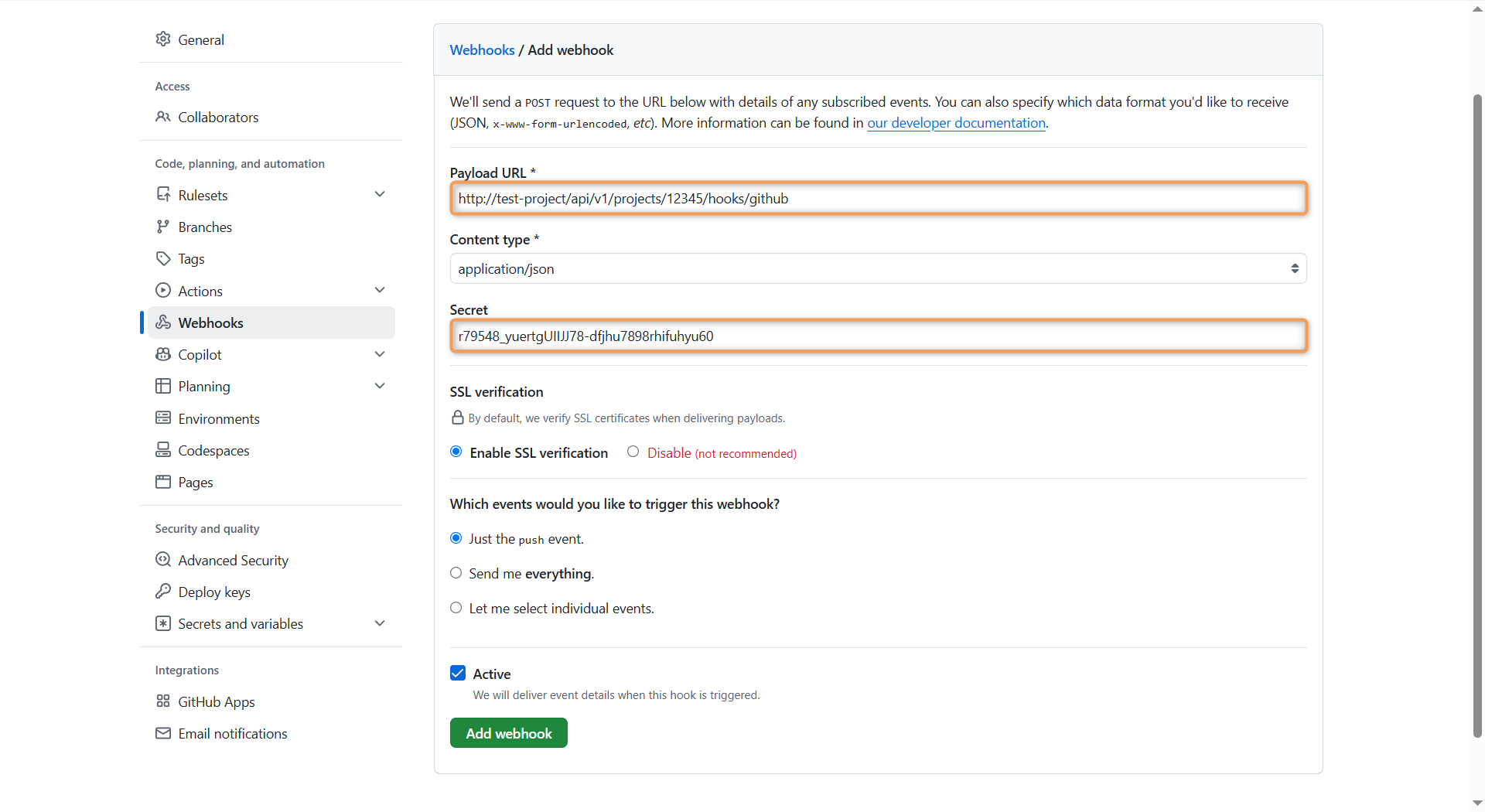Click the Branches git-branch icon

(x=162, y=227)
